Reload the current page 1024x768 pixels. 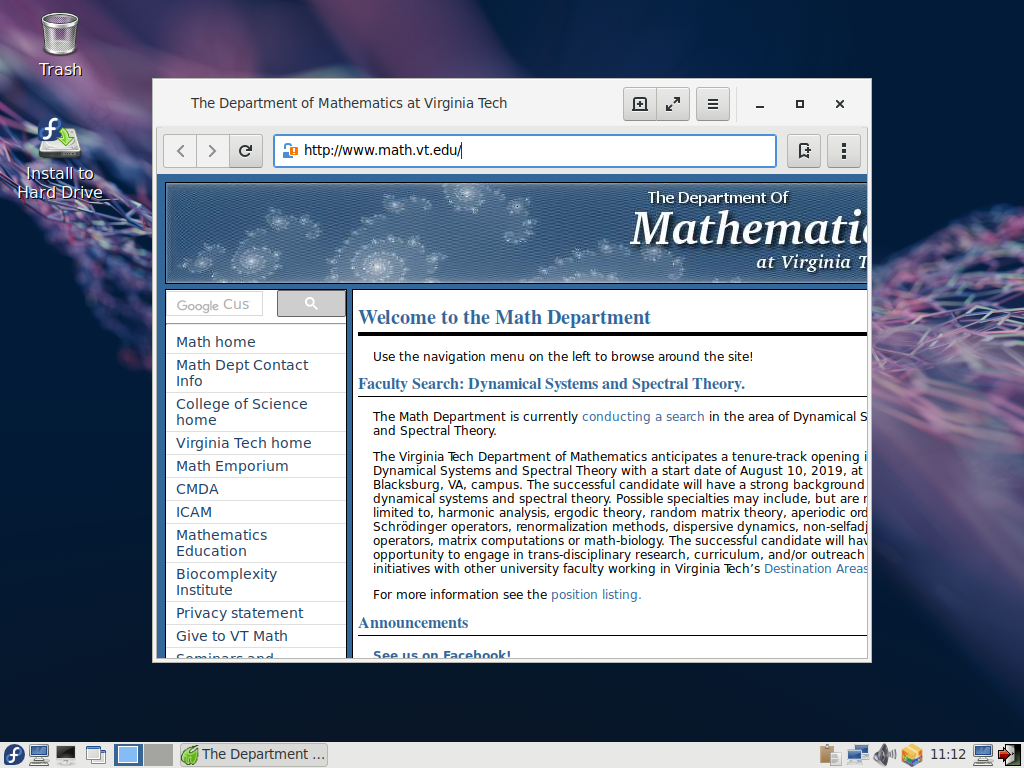[x=246, y=151]
